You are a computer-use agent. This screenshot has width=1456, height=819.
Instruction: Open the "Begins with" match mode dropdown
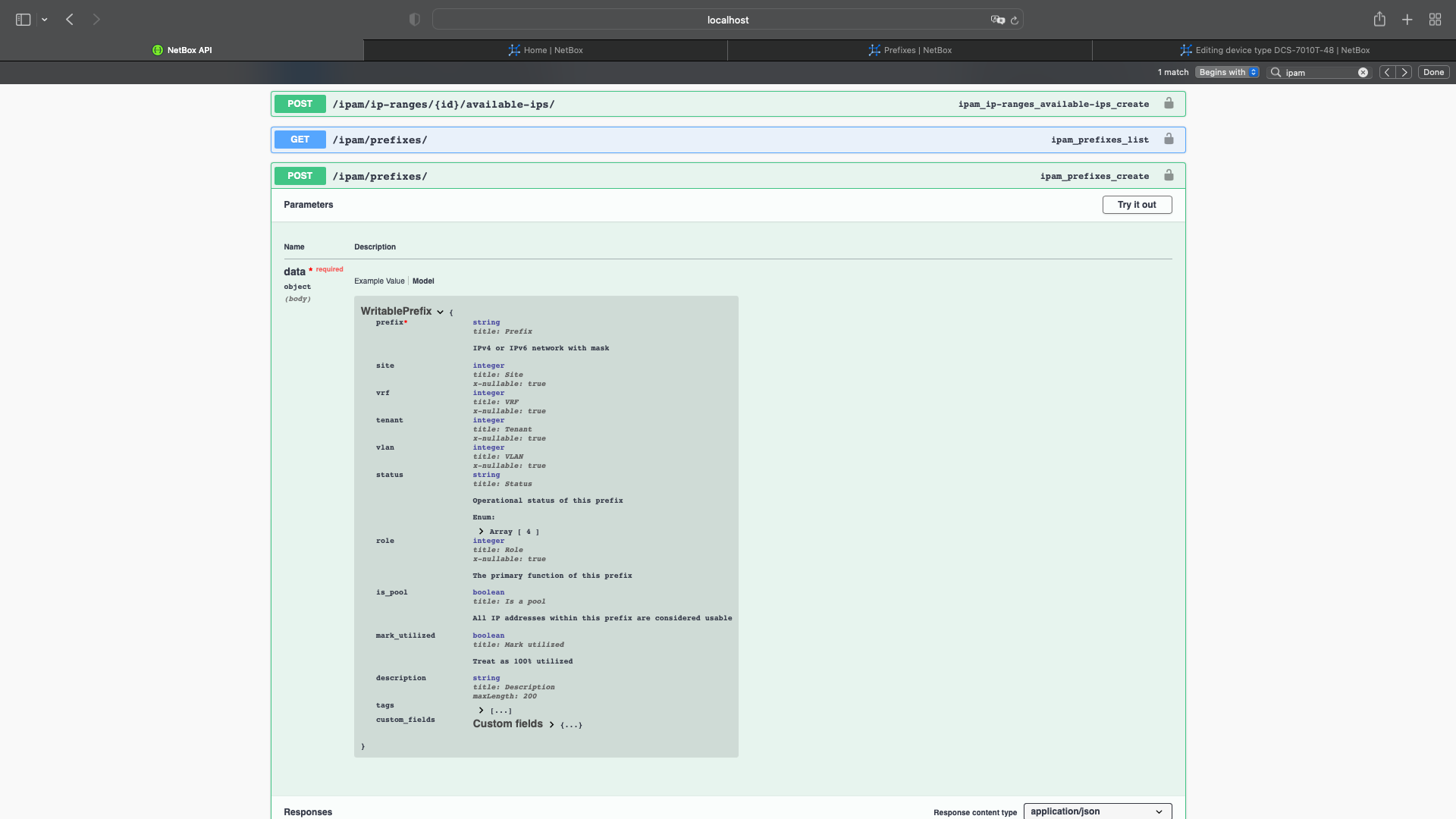tap(1226, 71)
